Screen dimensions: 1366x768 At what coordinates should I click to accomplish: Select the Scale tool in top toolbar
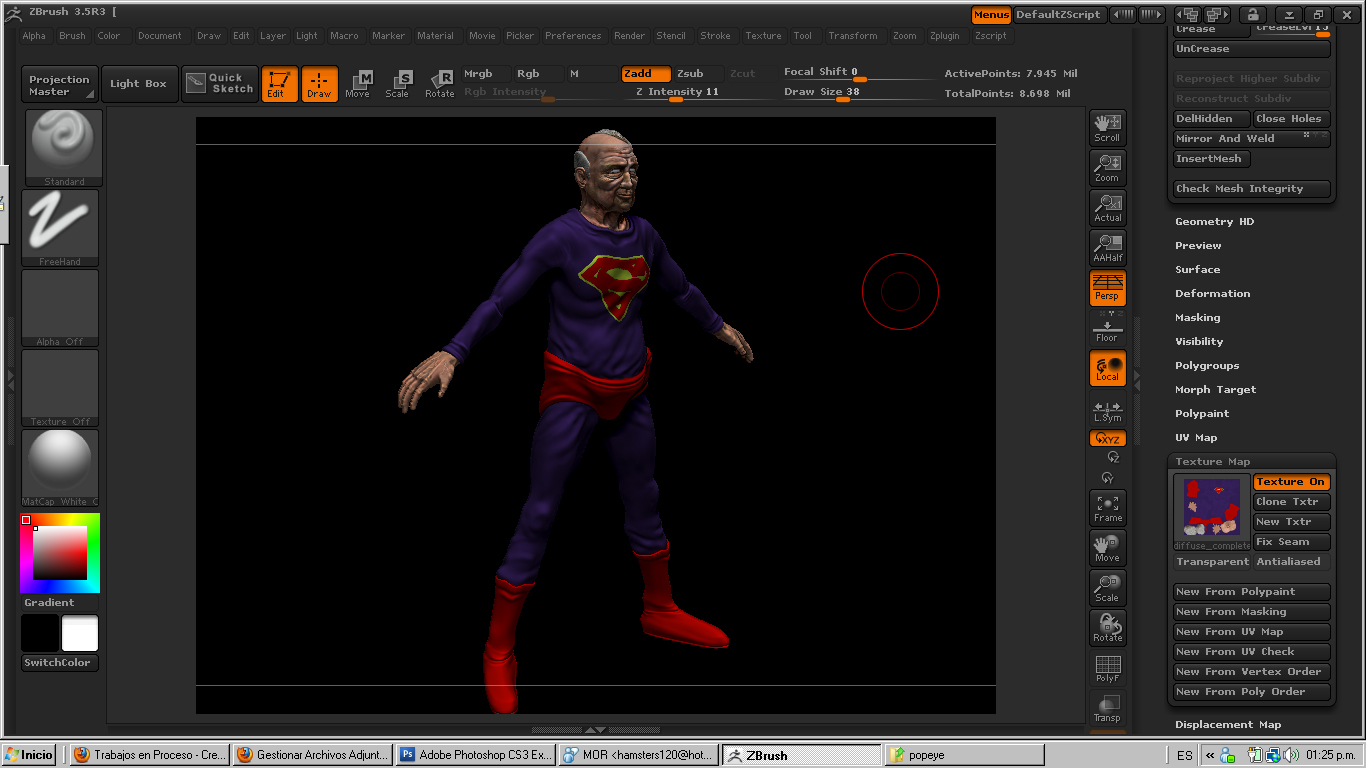pyautogui.click(x=398, y=84)
